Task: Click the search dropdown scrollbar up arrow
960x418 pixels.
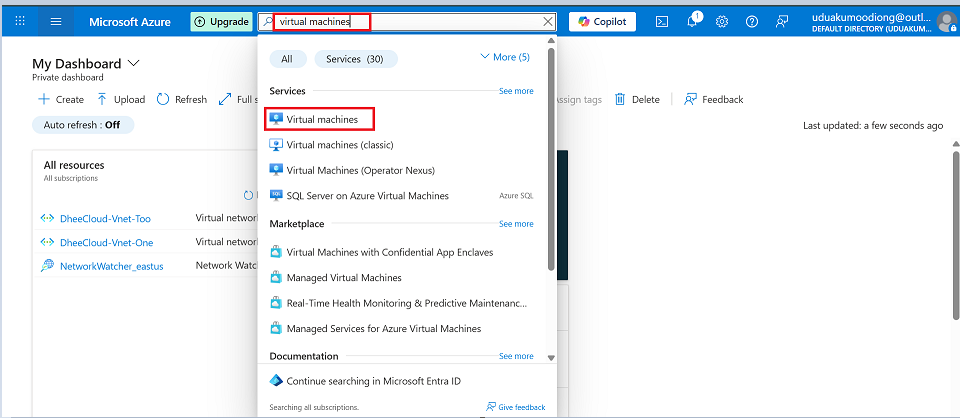Action: point(551,40)
